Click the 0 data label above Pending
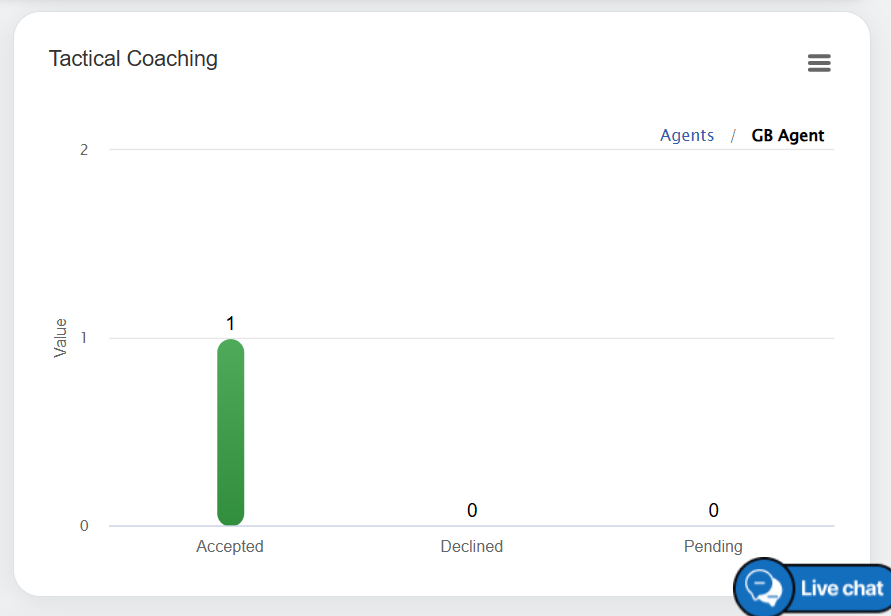Screen dimensions: 891x616 coord(714,511)
